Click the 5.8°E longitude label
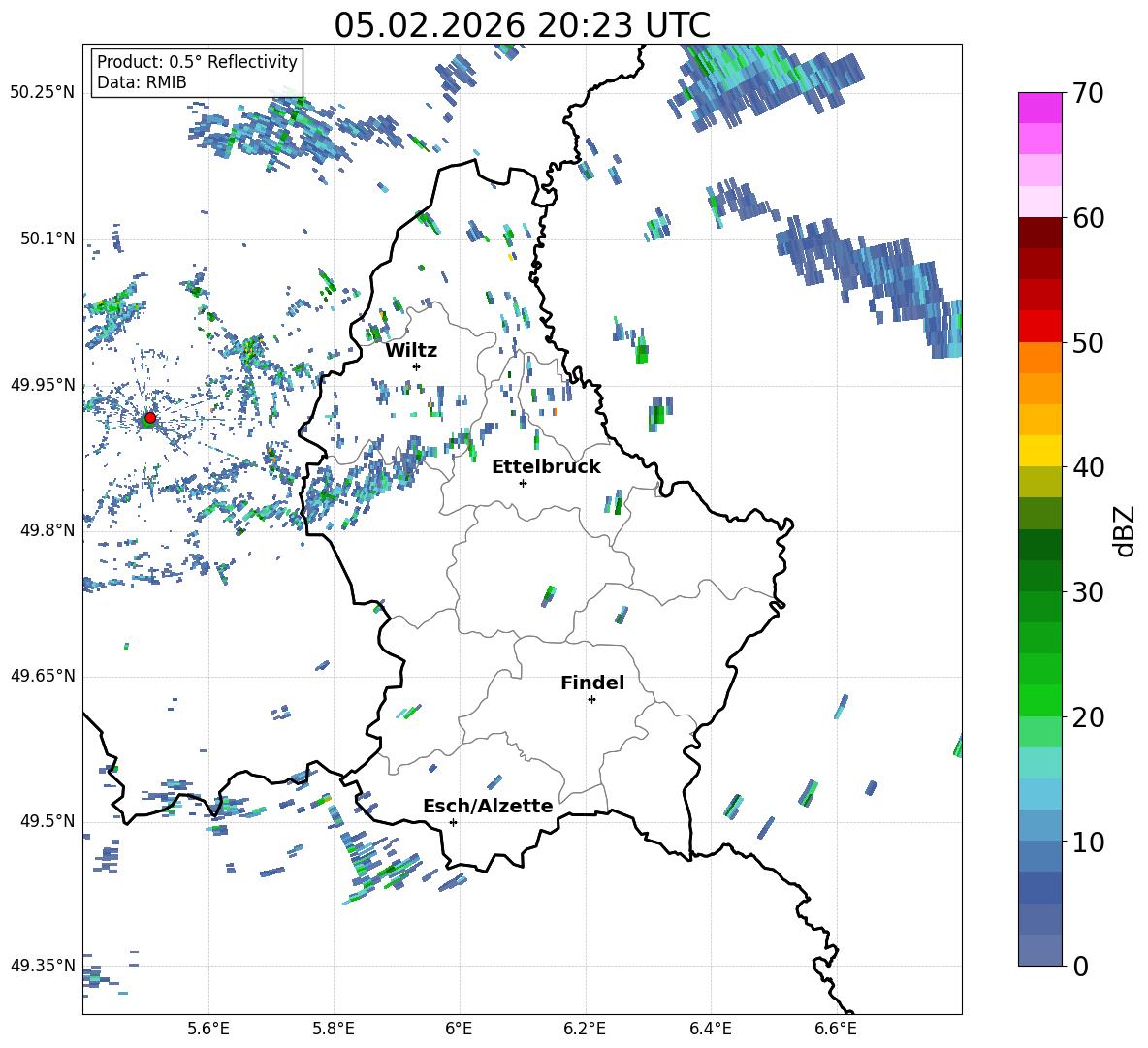Image resolution: width=1148 pixels, height=1048 pixels. (x=334, y=1030)
